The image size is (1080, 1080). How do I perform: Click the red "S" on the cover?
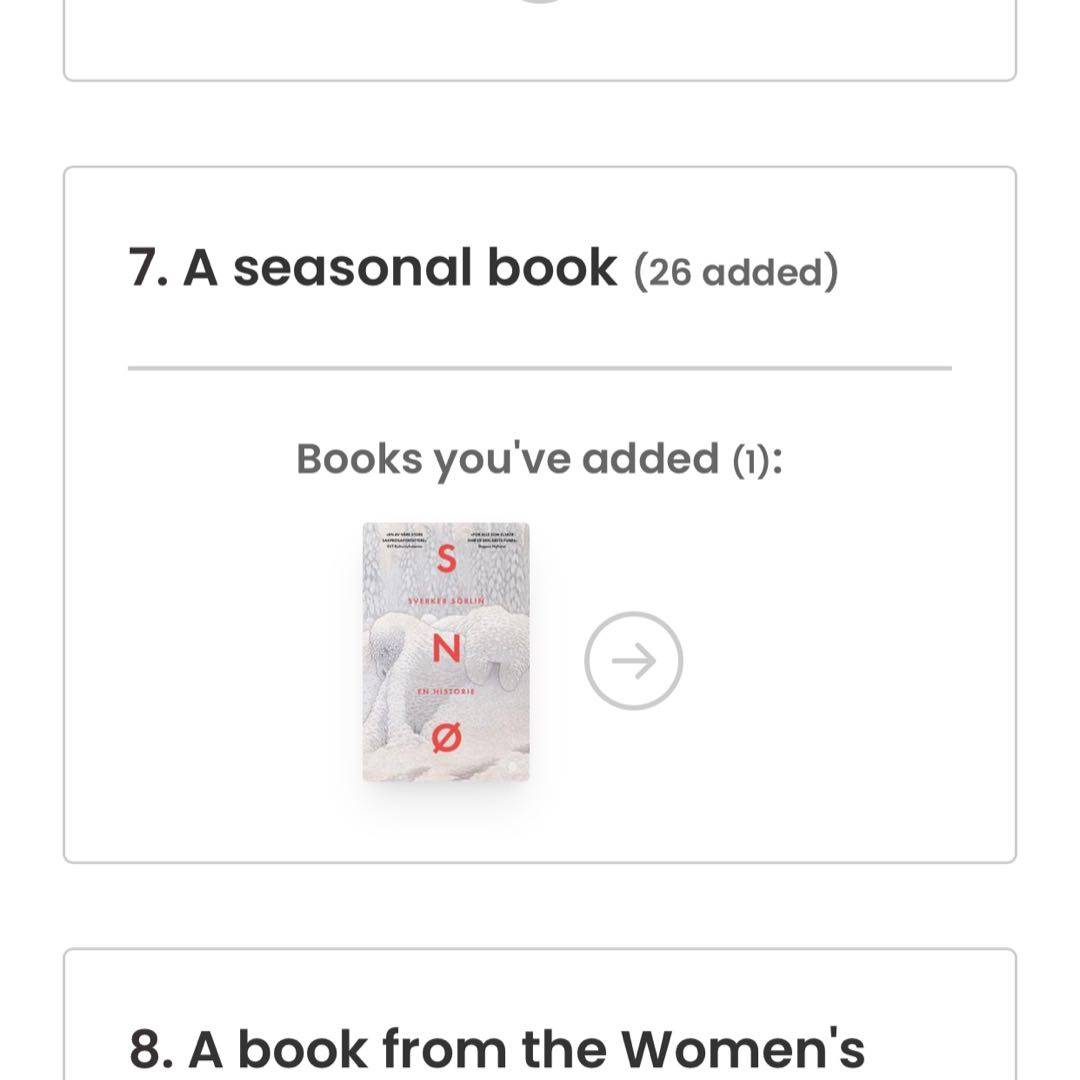coord(447,561)
